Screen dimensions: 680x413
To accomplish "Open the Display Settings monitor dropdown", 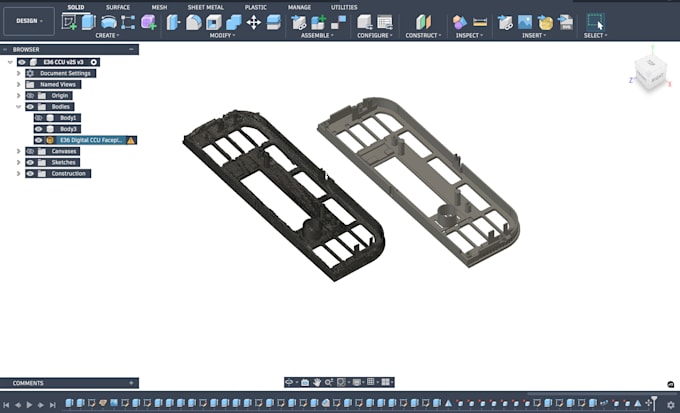I will (x=357, y=382).
